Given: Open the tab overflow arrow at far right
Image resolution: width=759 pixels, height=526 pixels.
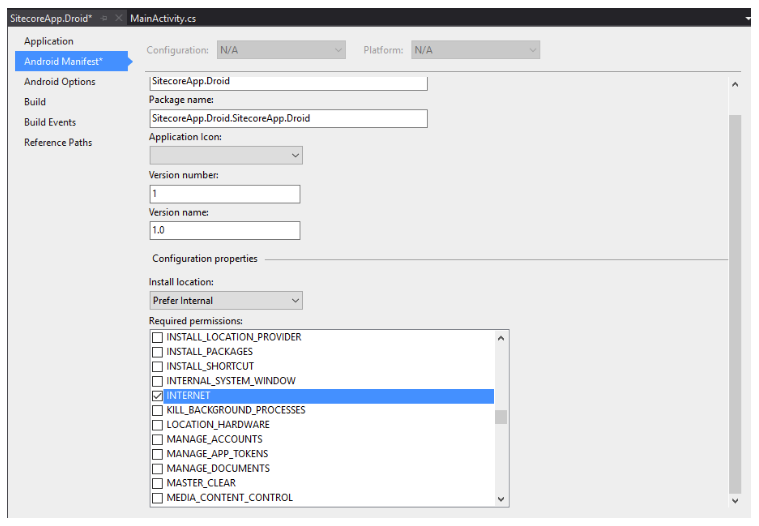Looking at the screenshot, I should 748,19.
